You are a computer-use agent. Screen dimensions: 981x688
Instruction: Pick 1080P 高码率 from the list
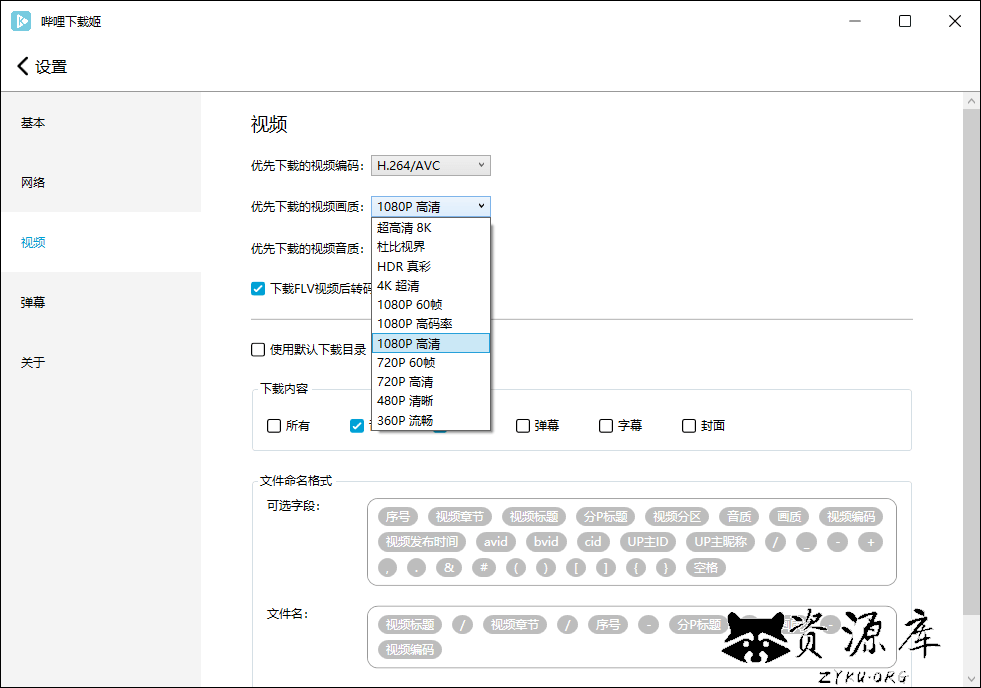point(430,324)
